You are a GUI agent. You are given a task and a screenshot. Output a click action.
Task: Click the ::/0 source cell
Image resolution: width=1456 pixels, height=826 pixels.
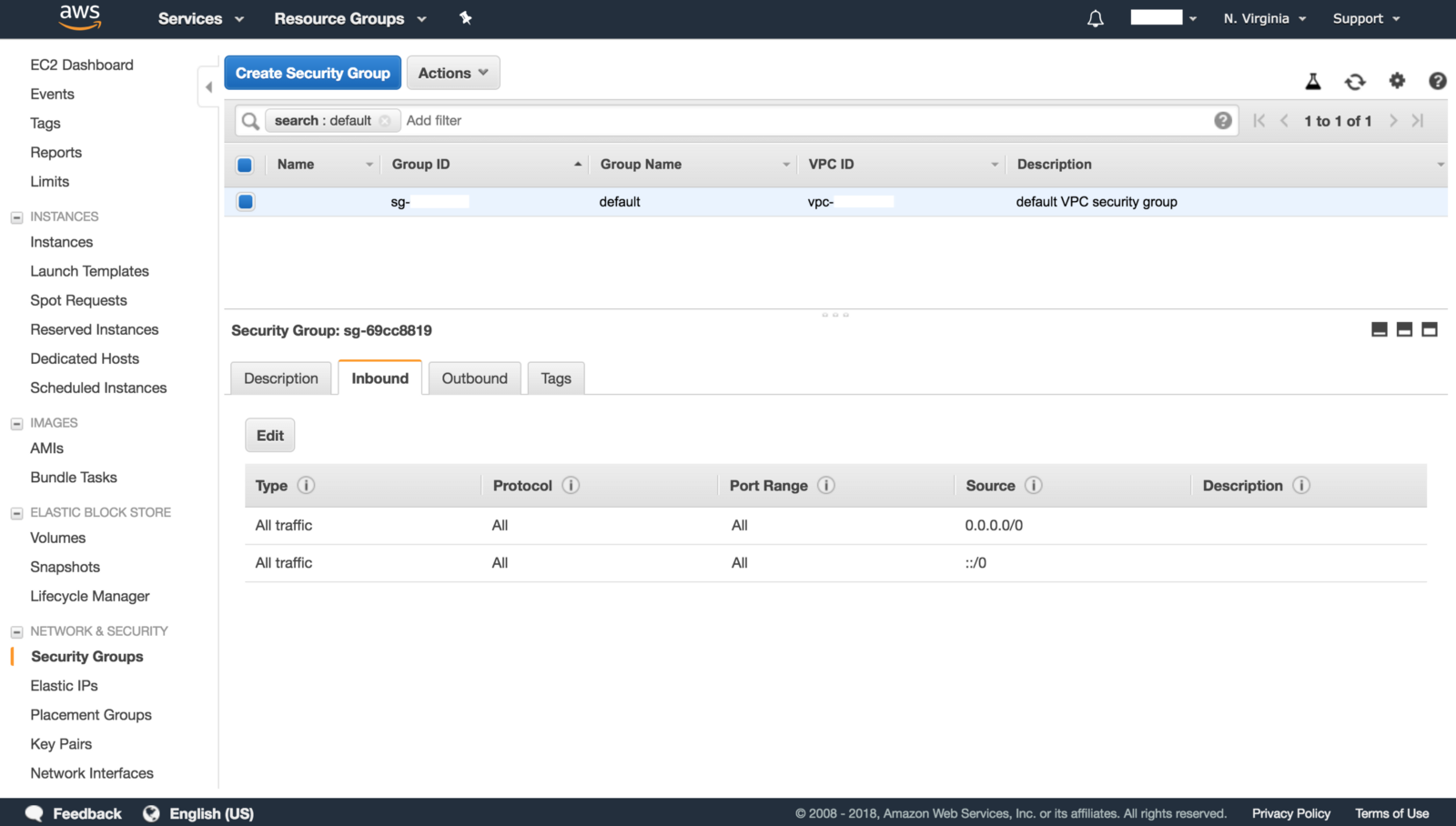(976, 563)
